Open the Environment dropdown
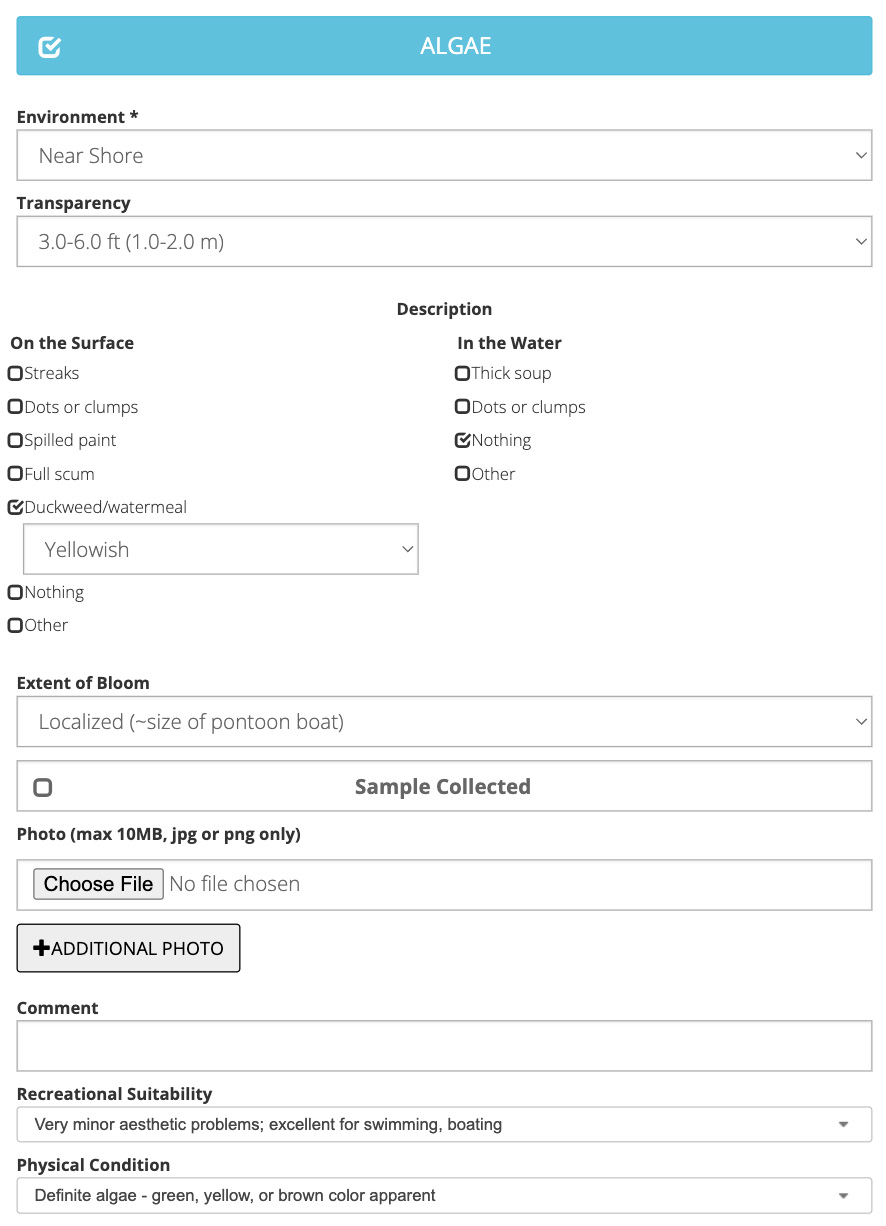The width and height of the screenshot is (886, 1226). [444, 156]
